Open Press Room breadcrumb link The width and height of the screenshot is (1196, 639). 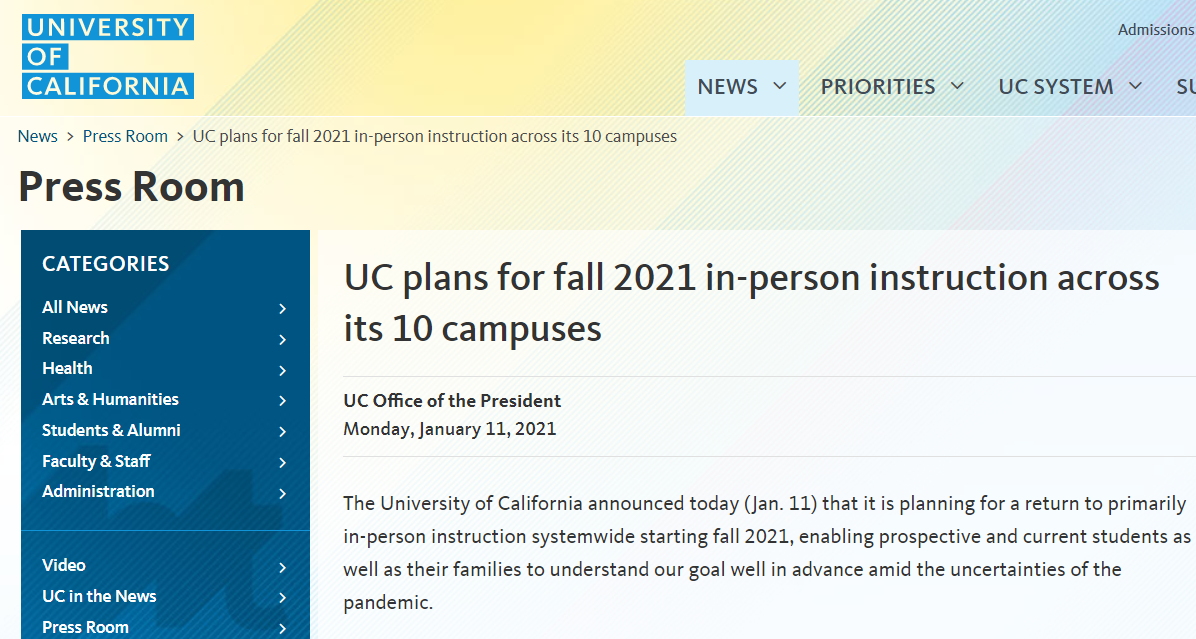125,136
